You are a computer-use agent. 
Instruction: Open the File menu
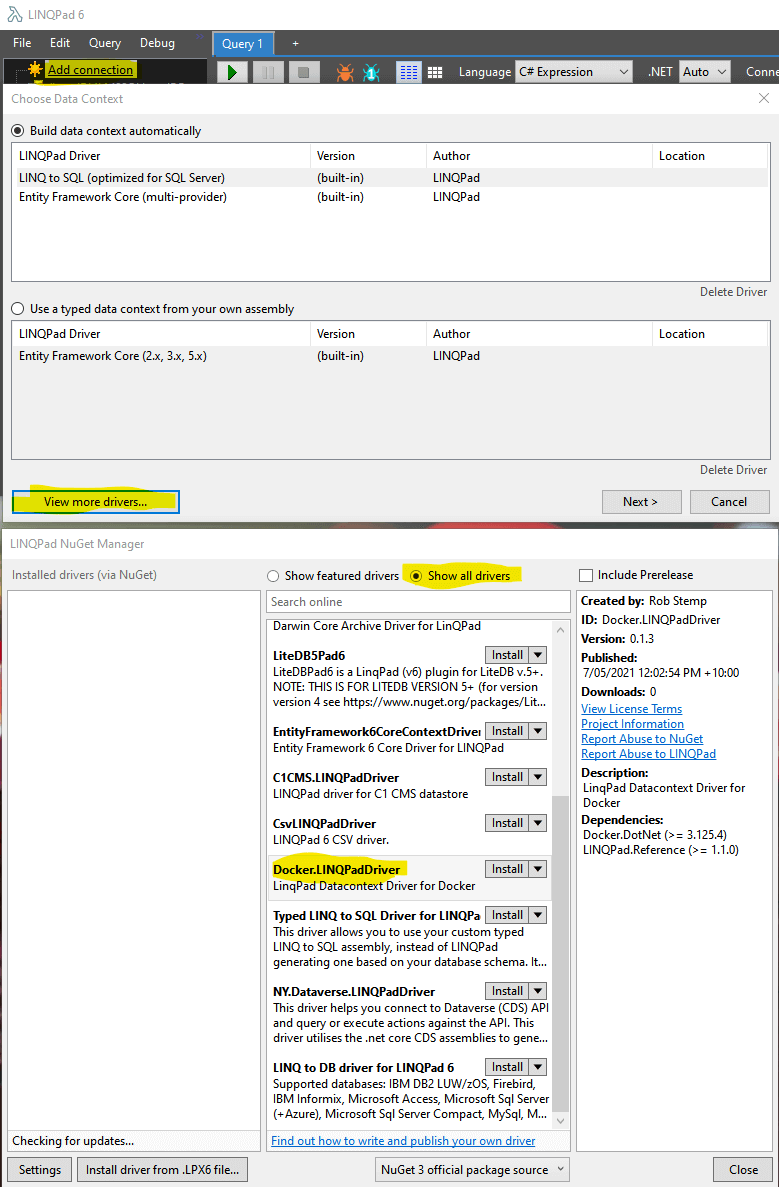22,43
